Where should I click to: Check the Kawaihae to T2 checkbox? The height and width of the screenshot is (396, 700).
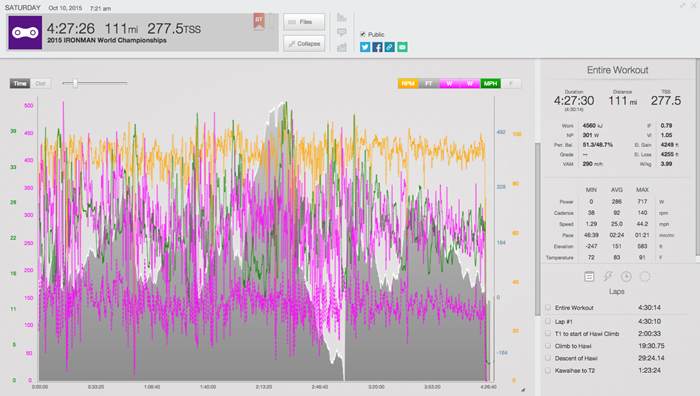(x=548, y=370)
